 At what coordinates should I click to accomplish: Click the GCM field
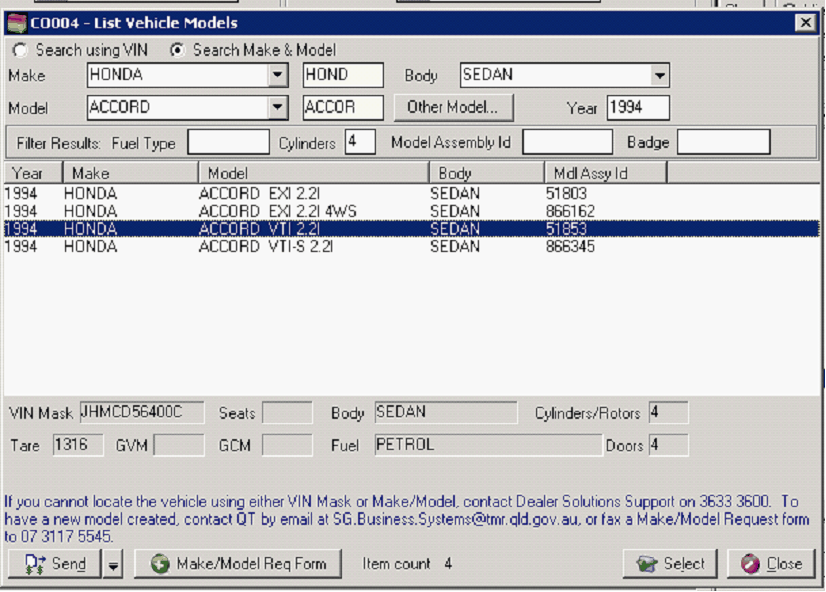(287, 445)
